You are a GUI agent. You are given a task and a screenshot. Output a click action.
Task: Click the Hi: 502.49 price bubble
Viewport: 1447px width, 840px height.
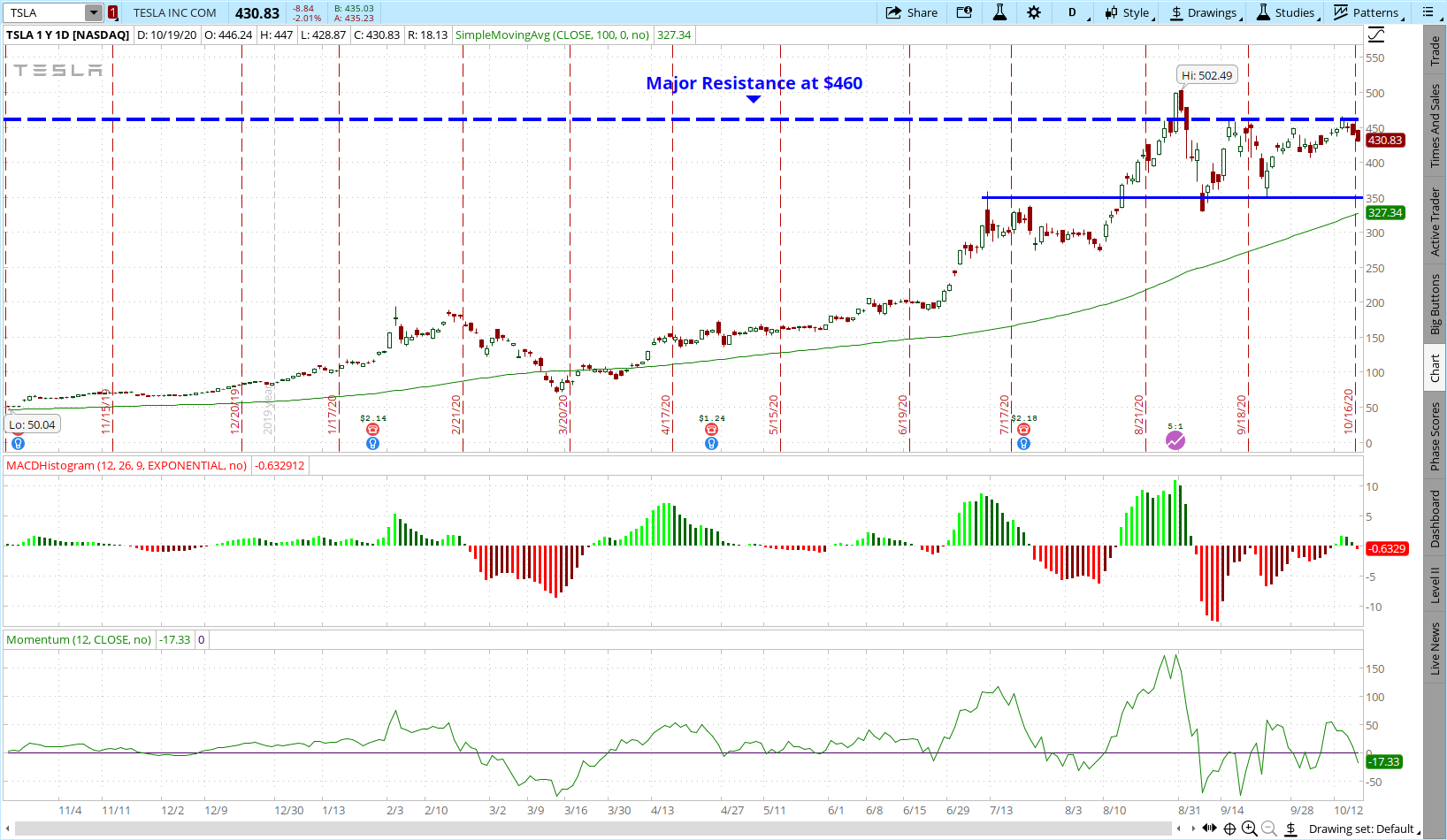1206,75
